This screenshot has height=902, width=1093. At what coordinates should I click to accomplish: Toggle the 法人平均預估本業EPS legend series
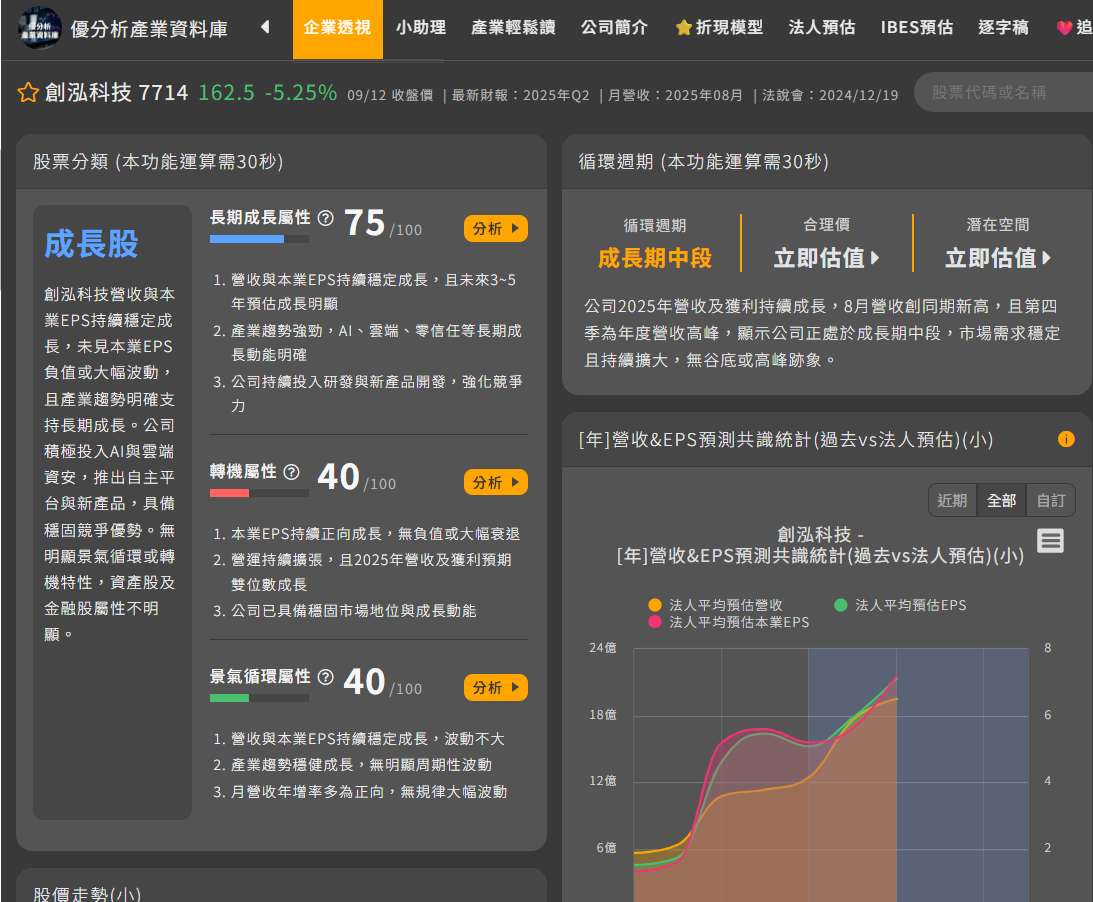728,622
